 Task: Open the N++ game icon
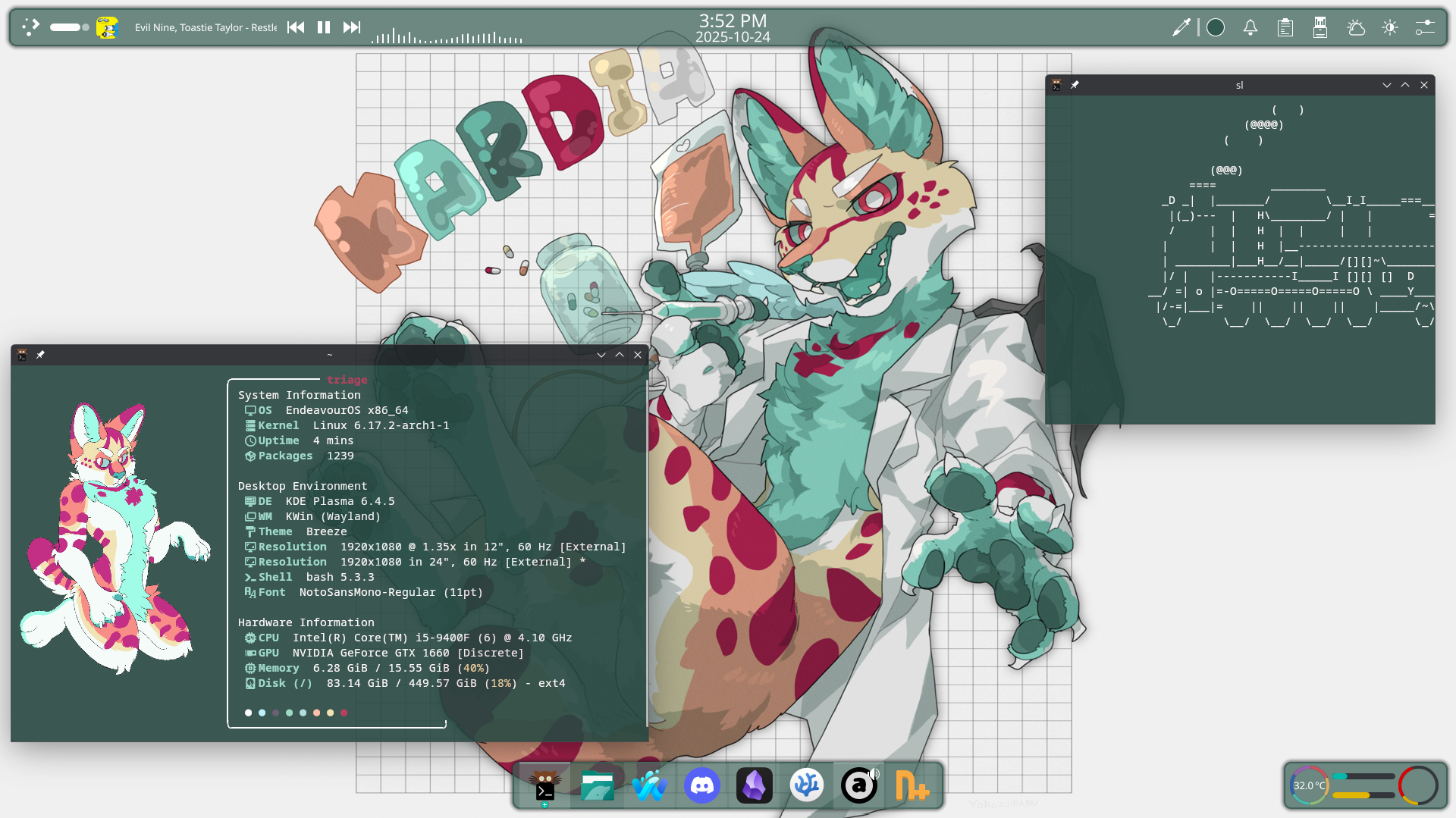click(911, 785)
